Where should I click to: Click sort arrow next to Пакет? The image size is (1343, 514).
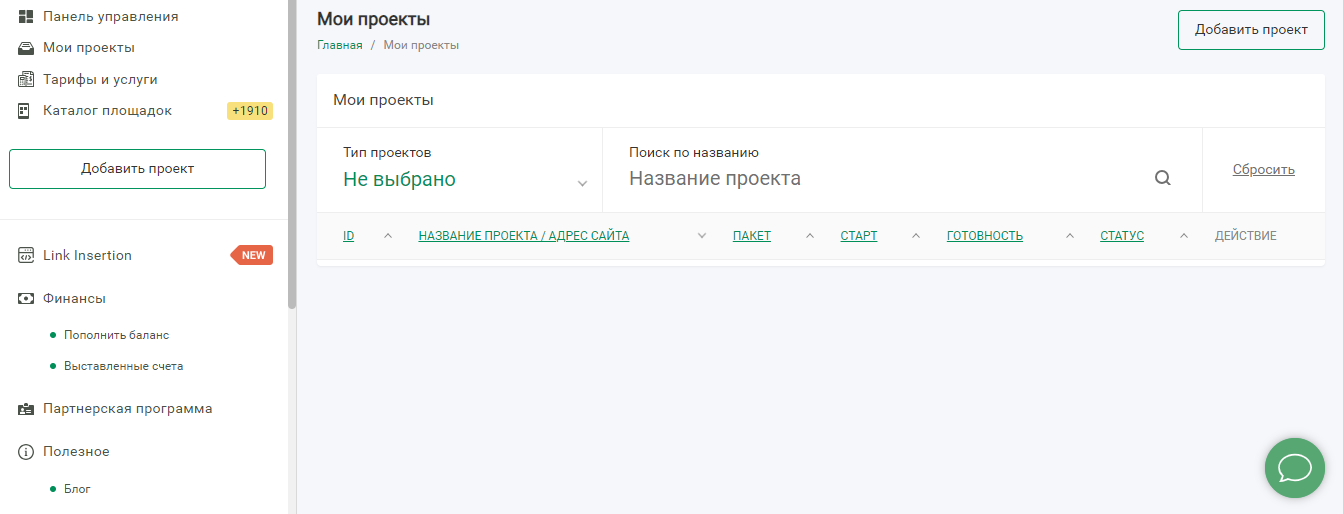tap(810, 236)
